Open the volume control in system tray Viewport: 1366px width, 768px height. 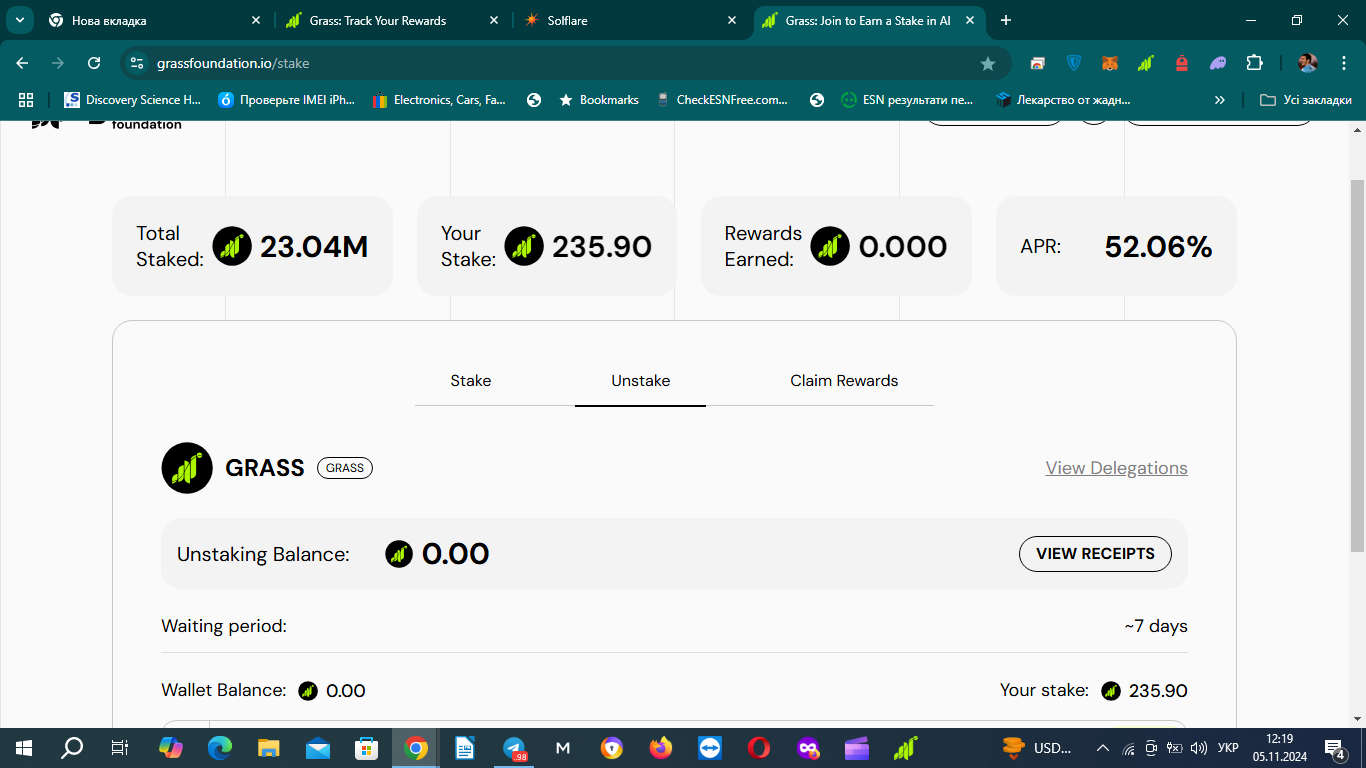tap(1199, 748)
